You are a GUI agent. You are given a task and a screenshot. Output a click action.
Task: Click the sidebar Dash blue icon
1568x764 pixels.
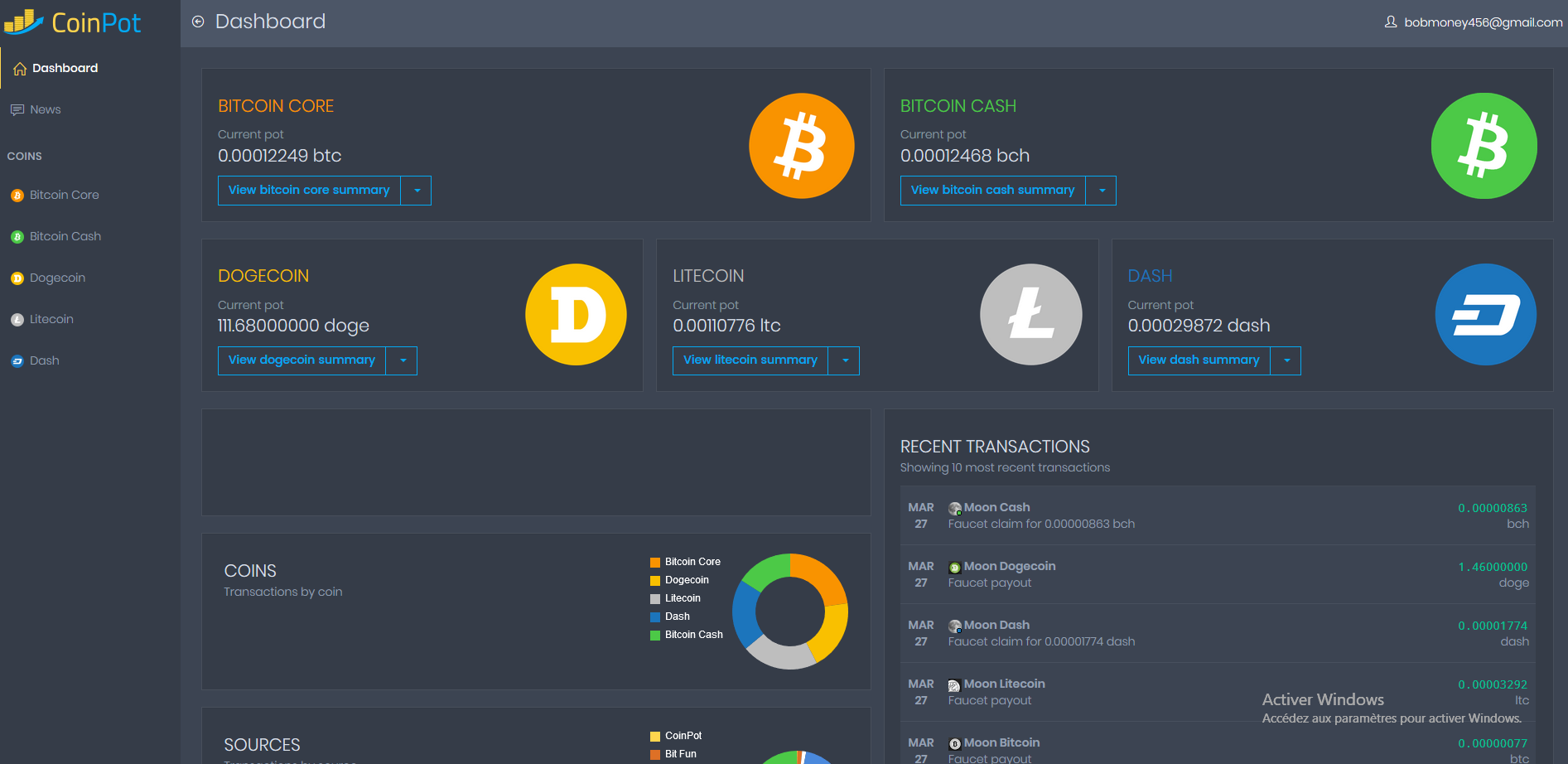[17, 361]
